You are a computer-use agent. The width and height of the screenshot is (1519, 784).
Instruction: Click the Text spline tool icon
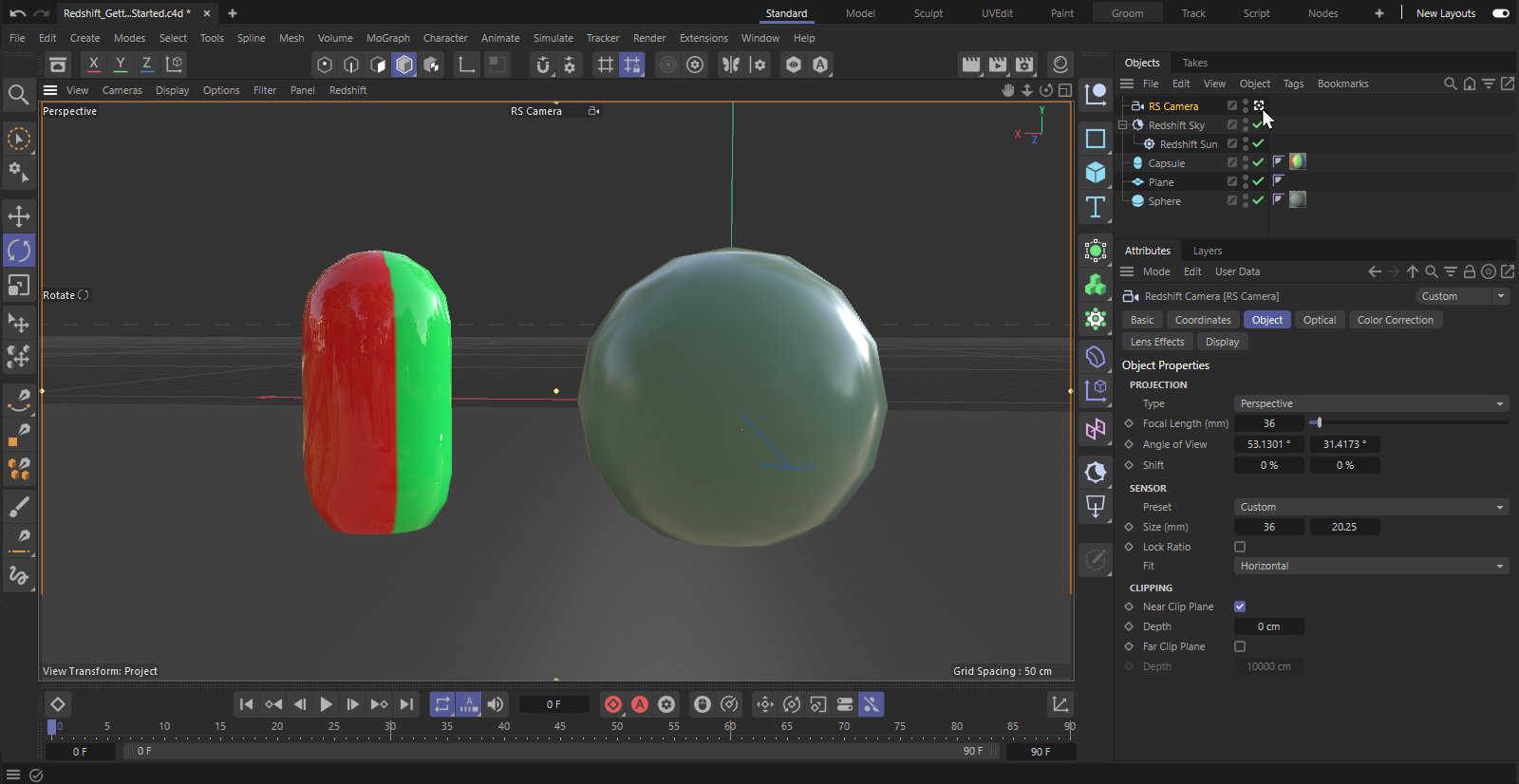1096,207
